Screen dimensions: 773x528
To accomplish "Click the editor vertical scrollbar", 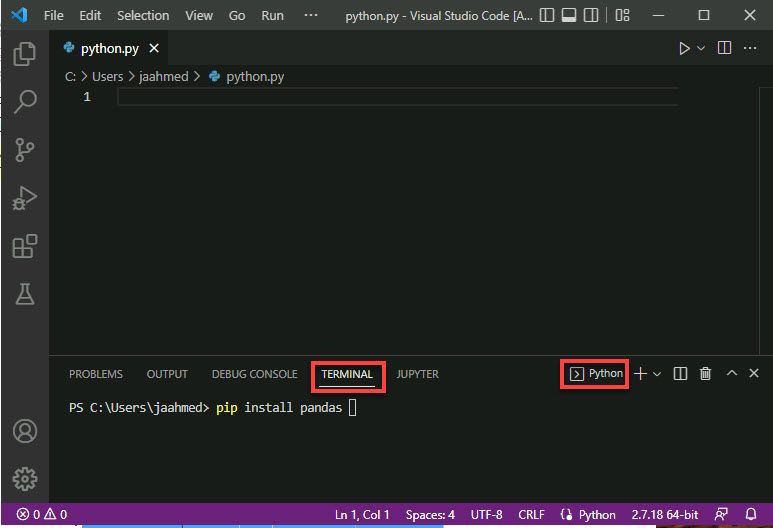I will tap(766, 221).
